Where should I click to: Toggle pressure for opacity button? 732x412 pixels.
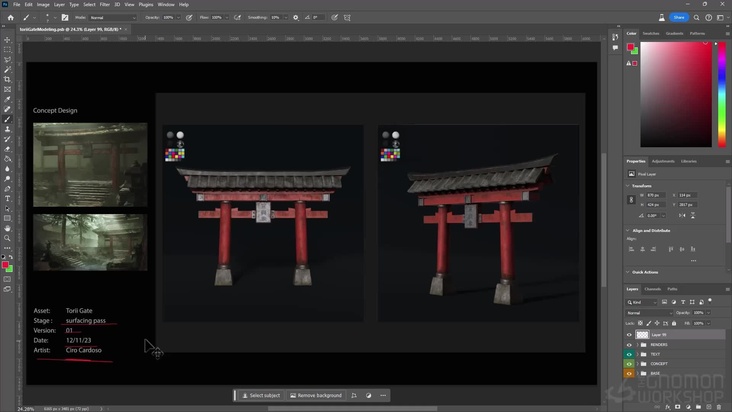coord(189,18)
